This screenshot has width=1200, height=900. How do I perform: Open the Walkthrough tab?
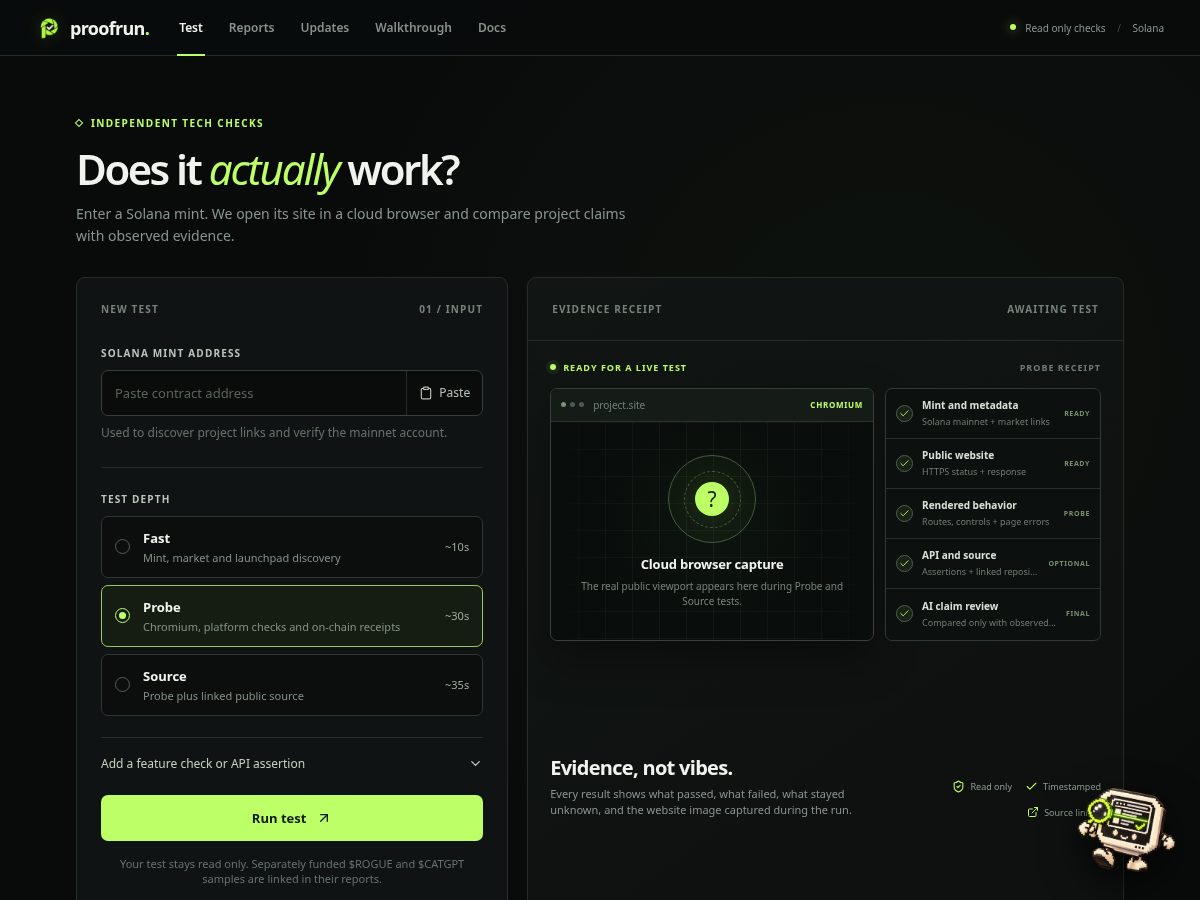coord(413,28)
